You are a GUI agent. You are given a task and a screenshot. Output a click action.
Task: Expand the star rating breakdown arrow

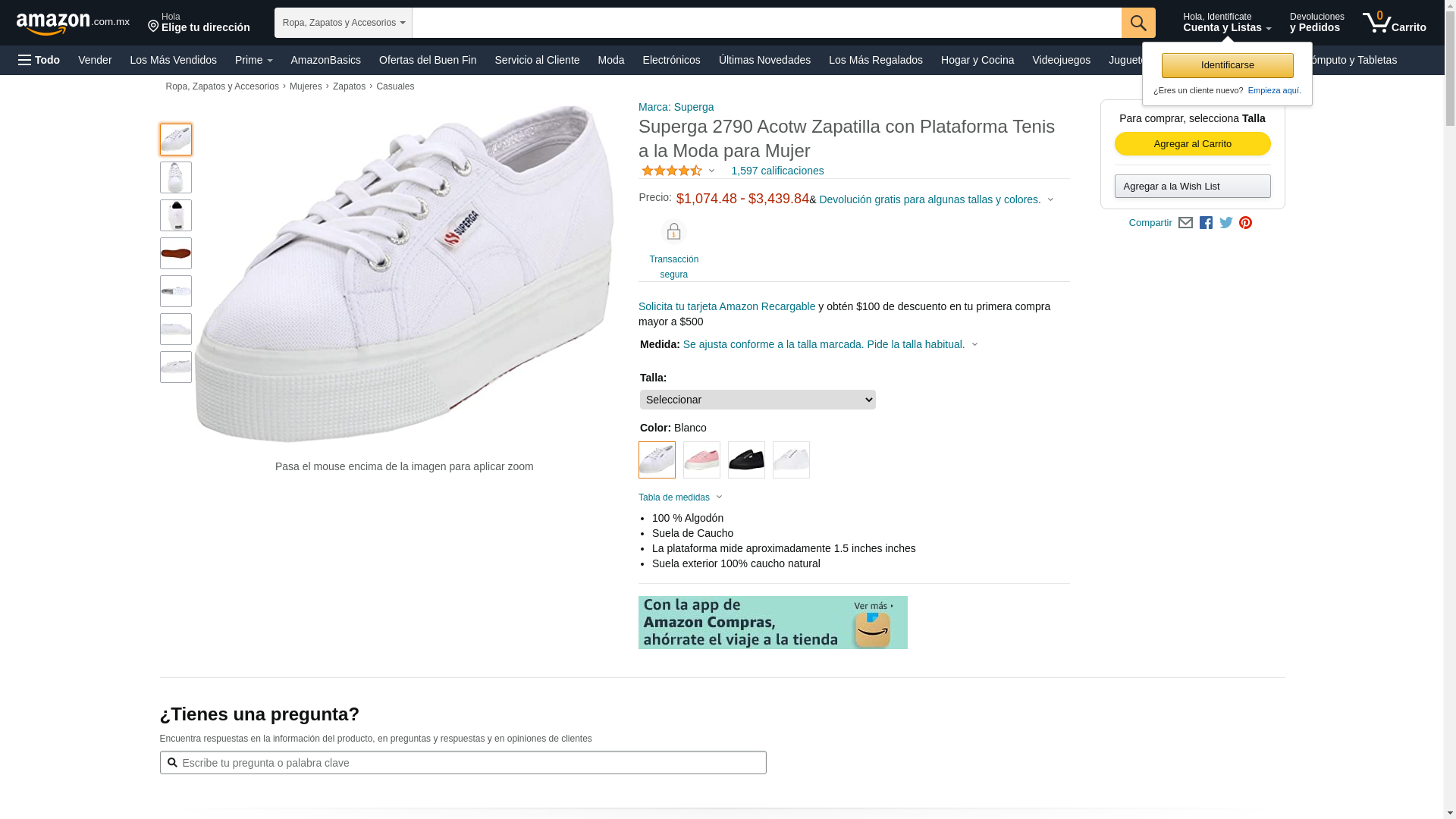click(x=711, y=171)
